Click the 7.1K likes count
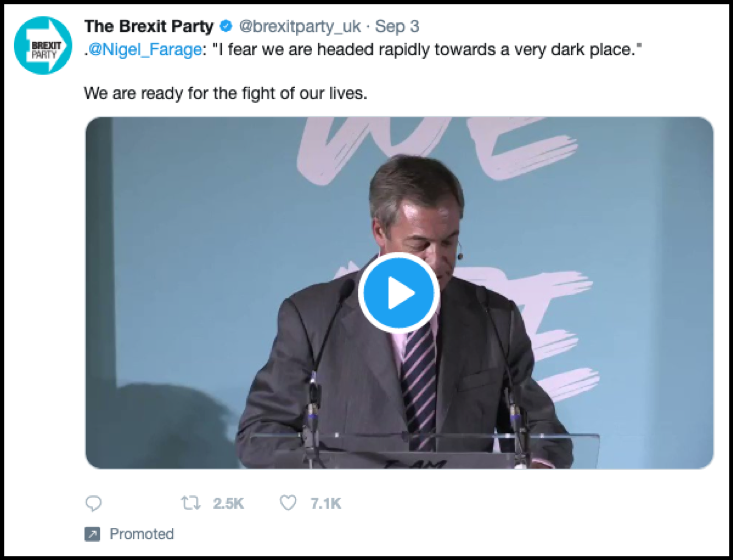 [x=325, y=503]
